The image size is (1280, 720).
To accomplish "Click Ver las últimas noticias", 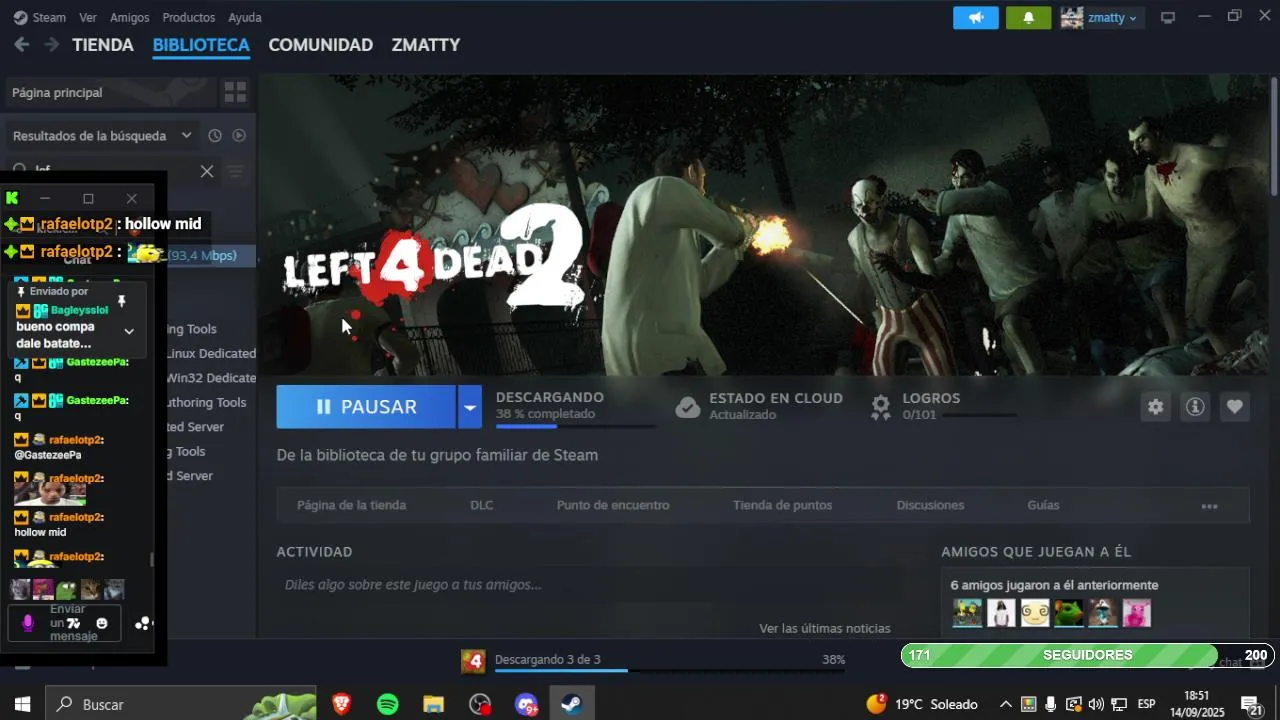I will [x=825, y=628].
